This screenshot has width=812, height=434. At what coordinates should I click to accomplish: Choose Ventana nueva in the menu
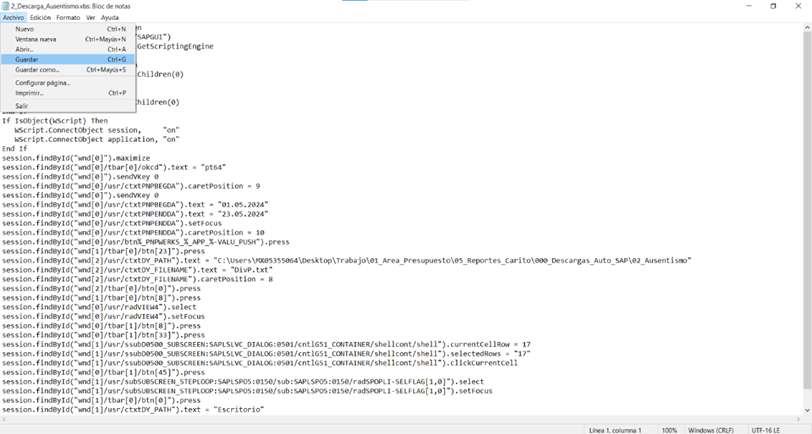36,39
